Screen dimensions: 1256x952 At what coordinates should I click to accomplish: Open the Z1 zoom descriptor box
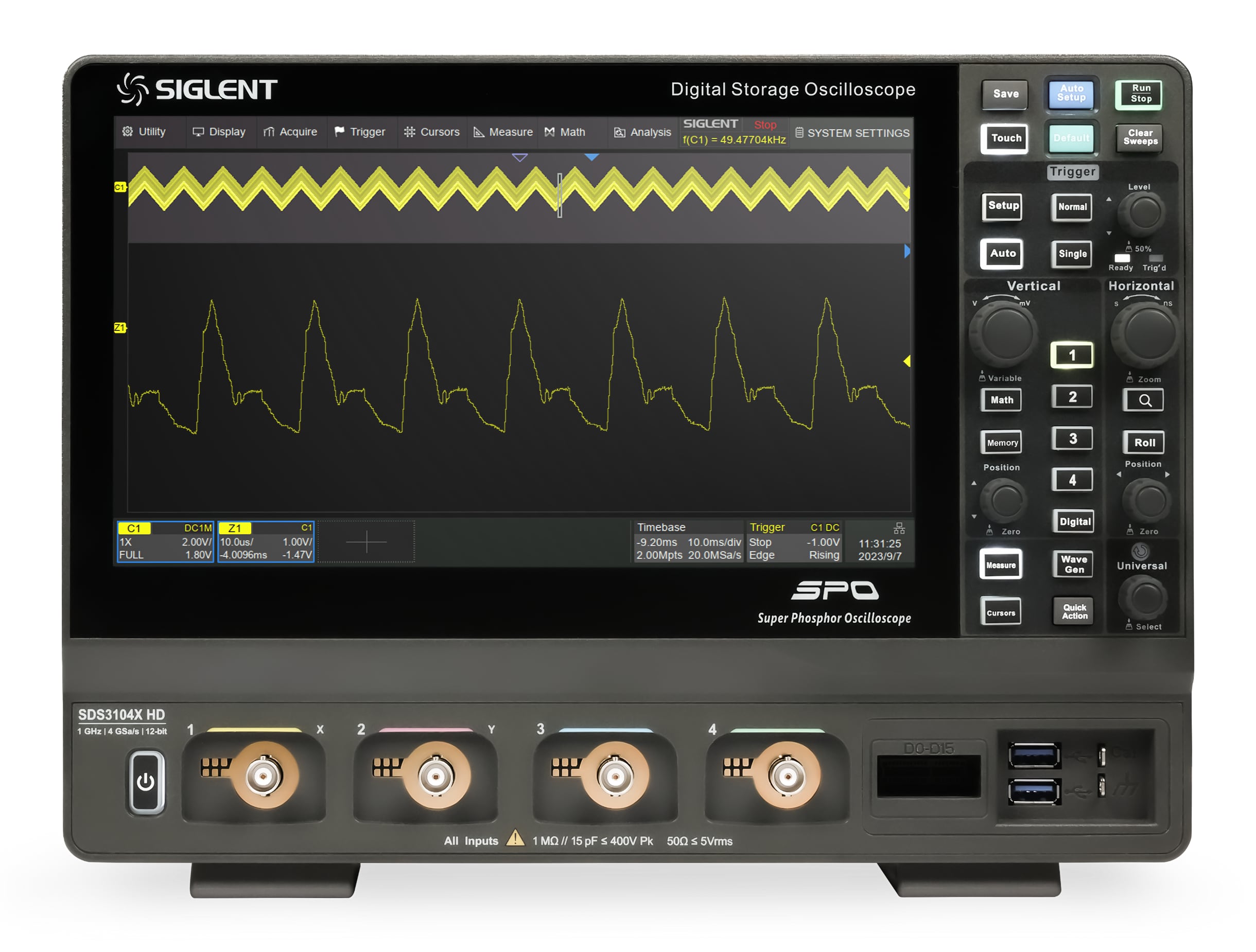[266, 541]
